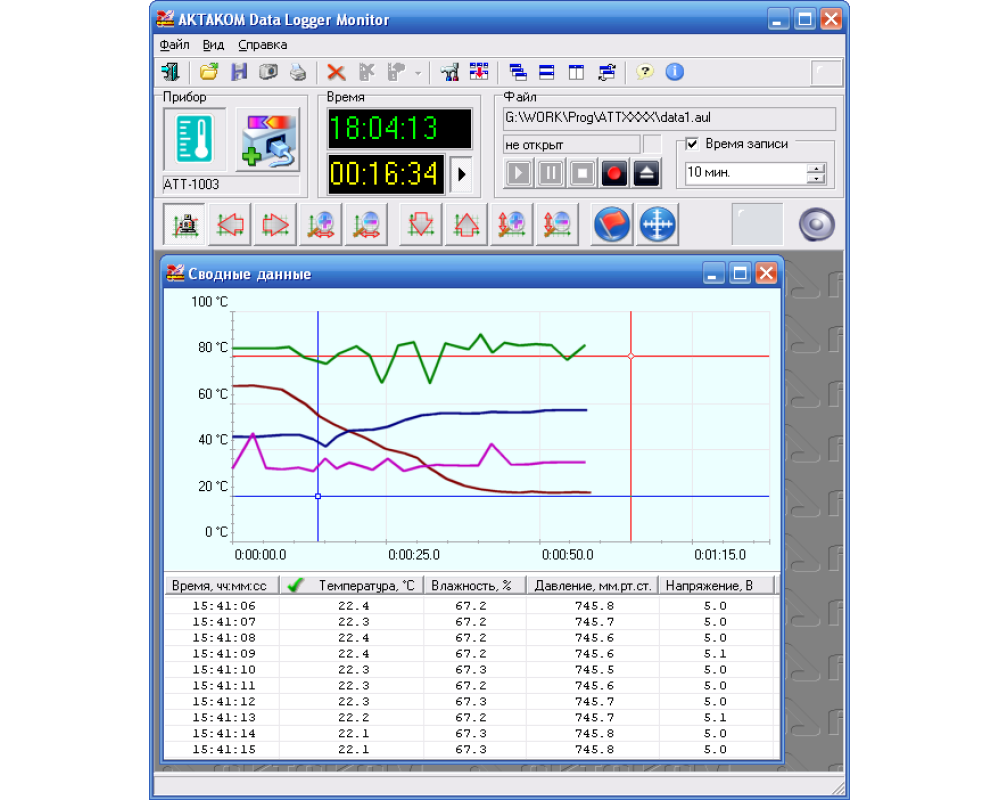The width and height of the screenshot is (1000, 800).
Task: Open the Файл menu
Action: click(x=173, y=45)
